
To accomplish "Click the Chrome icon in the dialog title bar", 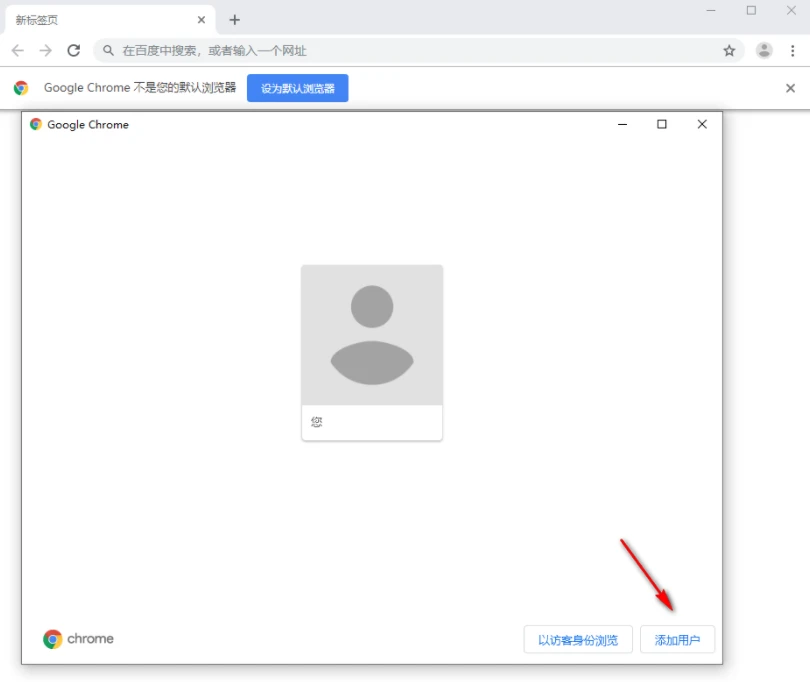I will coord(36,124).
